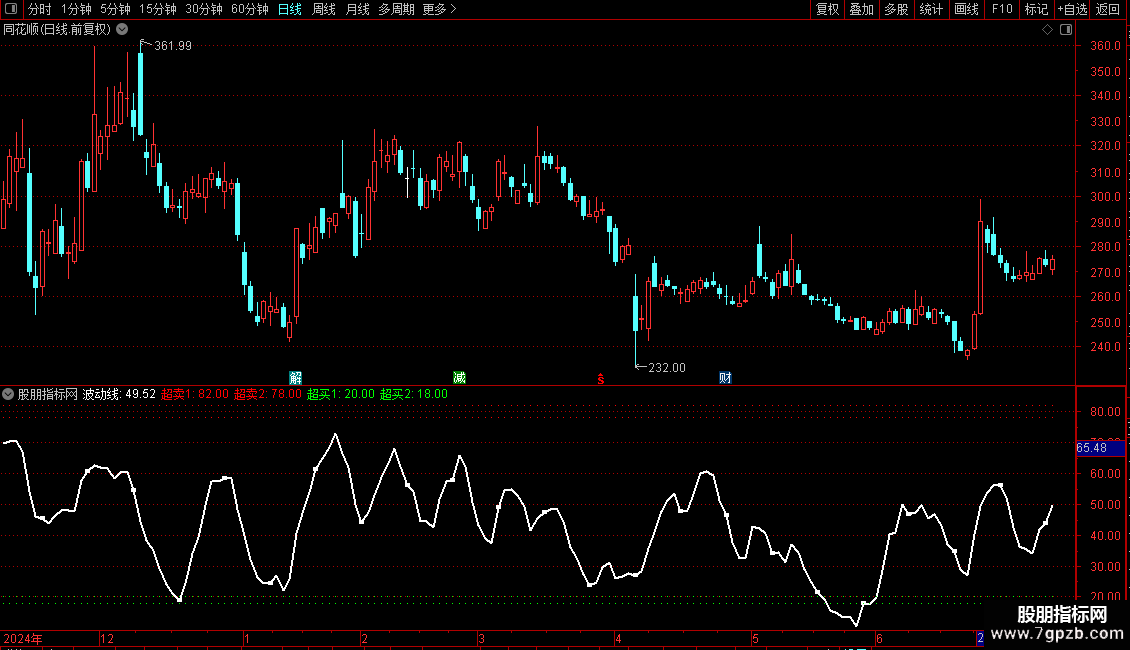Image resolution: width=1130 pixels, height=650 pixels.
Task: Click the red S marker on chart
Action: 600,379
